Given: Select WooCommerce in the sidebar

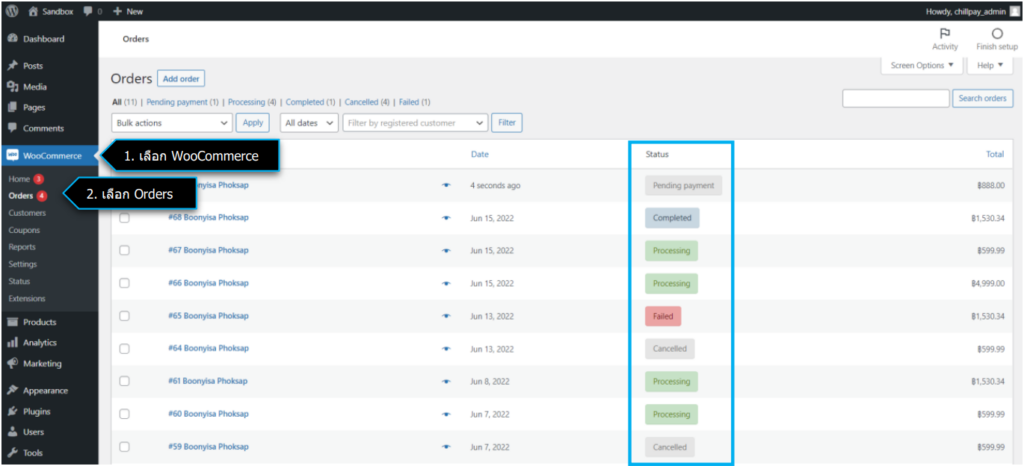Looking at the screenshot, I should tap(49, 155).
